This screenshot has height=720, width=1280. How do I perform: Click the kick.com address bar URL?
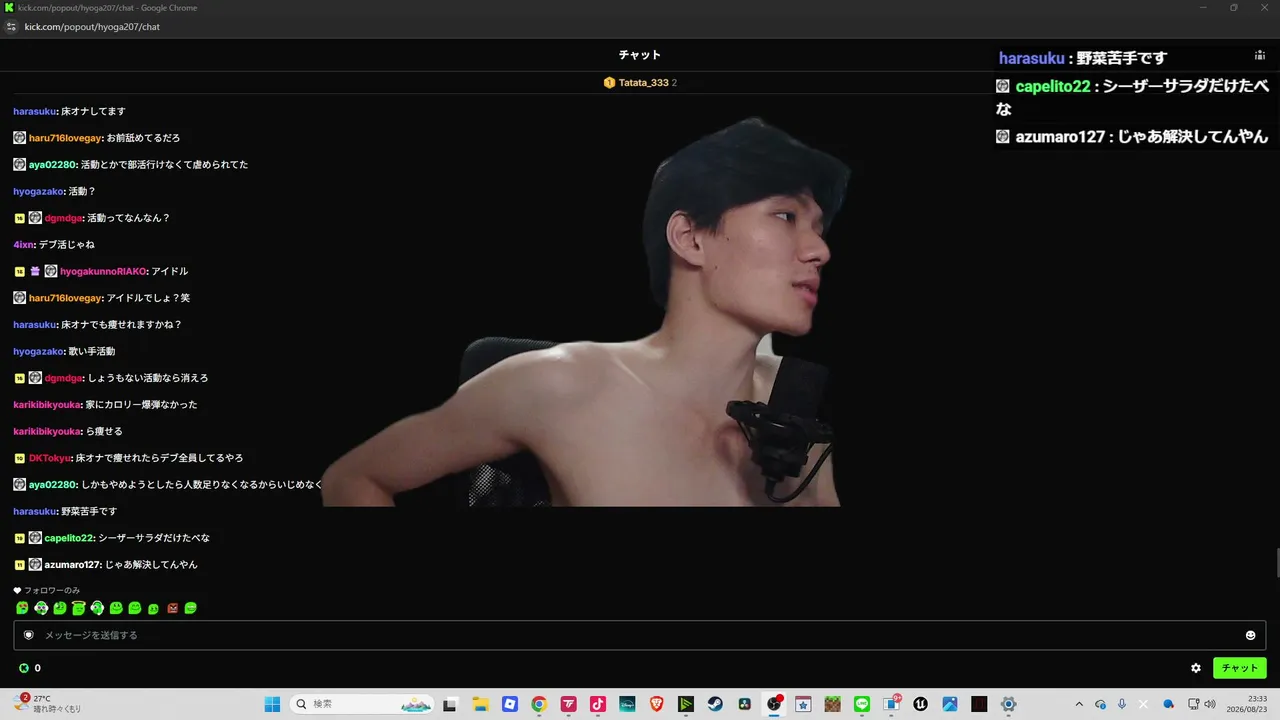tap(92, 27)
